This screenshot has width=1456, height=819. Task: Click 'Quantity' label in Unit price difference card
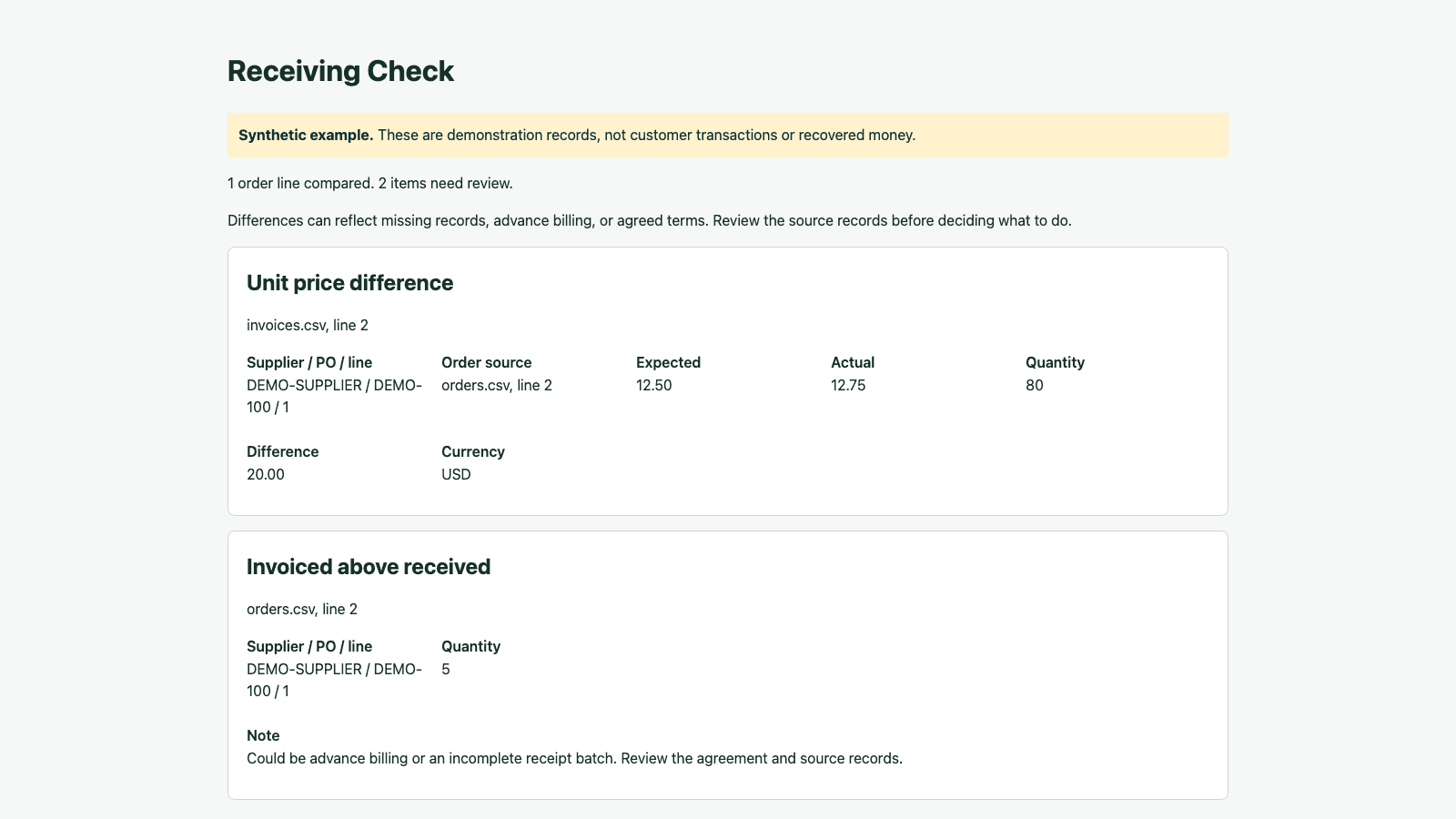coord(1055,362)
